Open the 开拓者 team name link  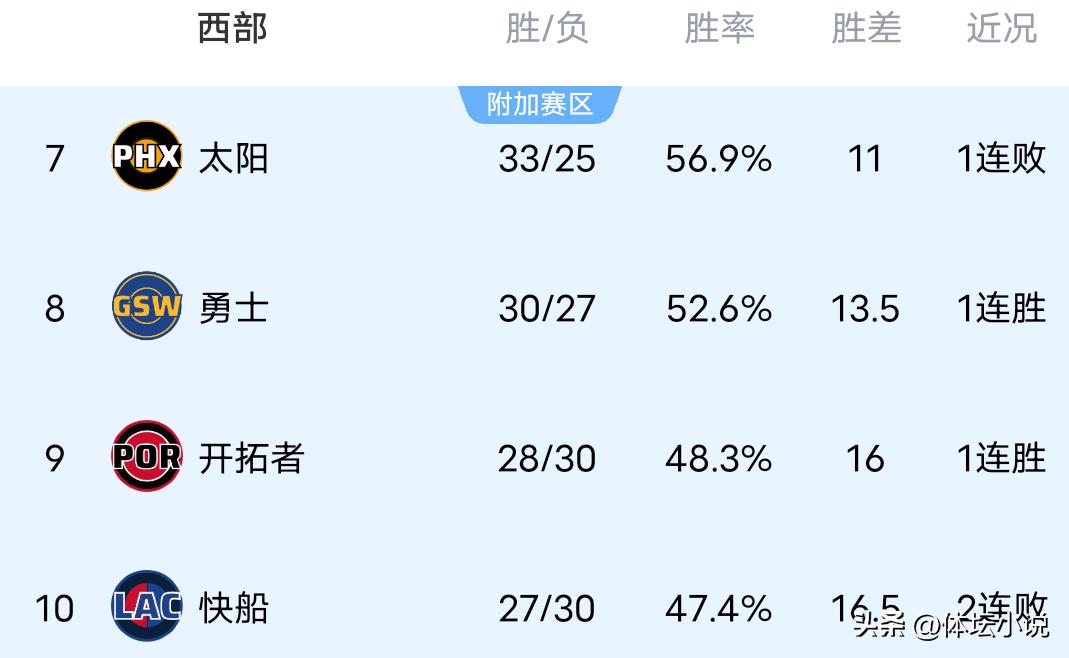coord(251,458)
